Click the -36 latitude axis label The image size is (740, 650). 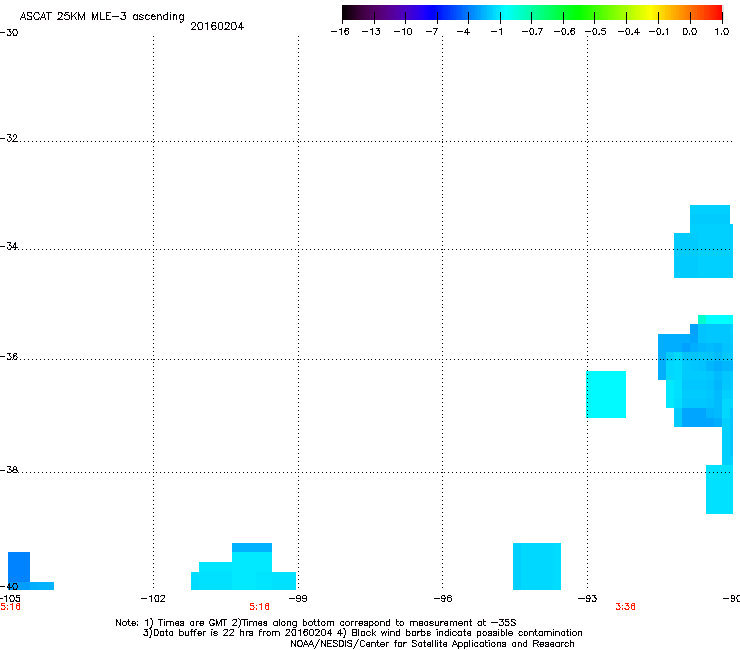(x=9, y=356)
